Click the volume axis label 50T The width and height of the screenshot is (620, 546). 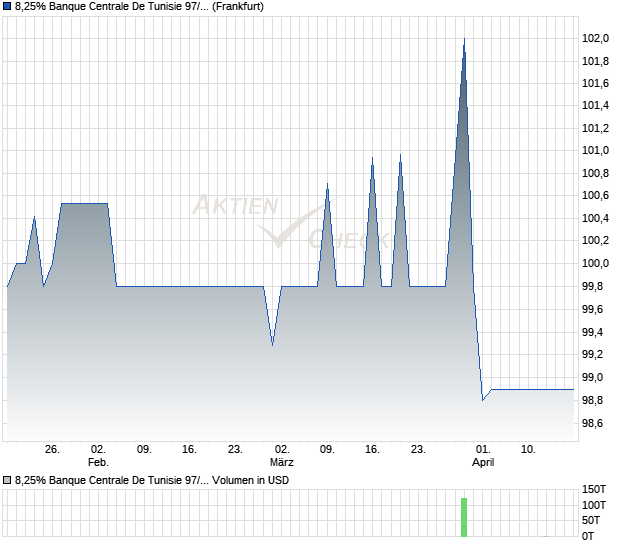point(591,520)
